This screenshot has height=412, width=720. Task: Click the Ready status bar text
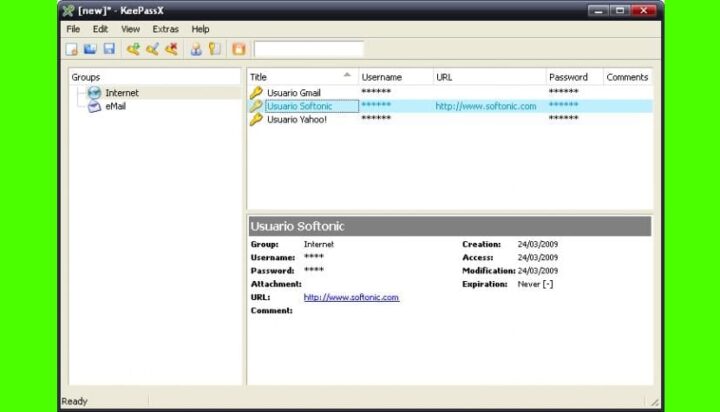click(x=74, y=401)
